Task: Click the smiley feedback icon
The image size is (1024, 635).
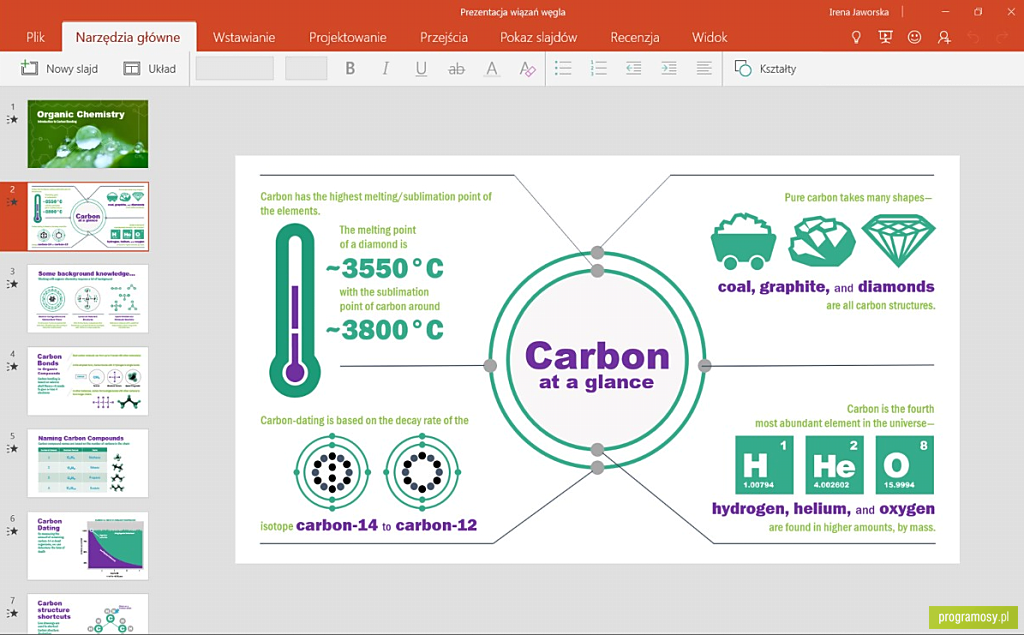Action: coord(914,37)
